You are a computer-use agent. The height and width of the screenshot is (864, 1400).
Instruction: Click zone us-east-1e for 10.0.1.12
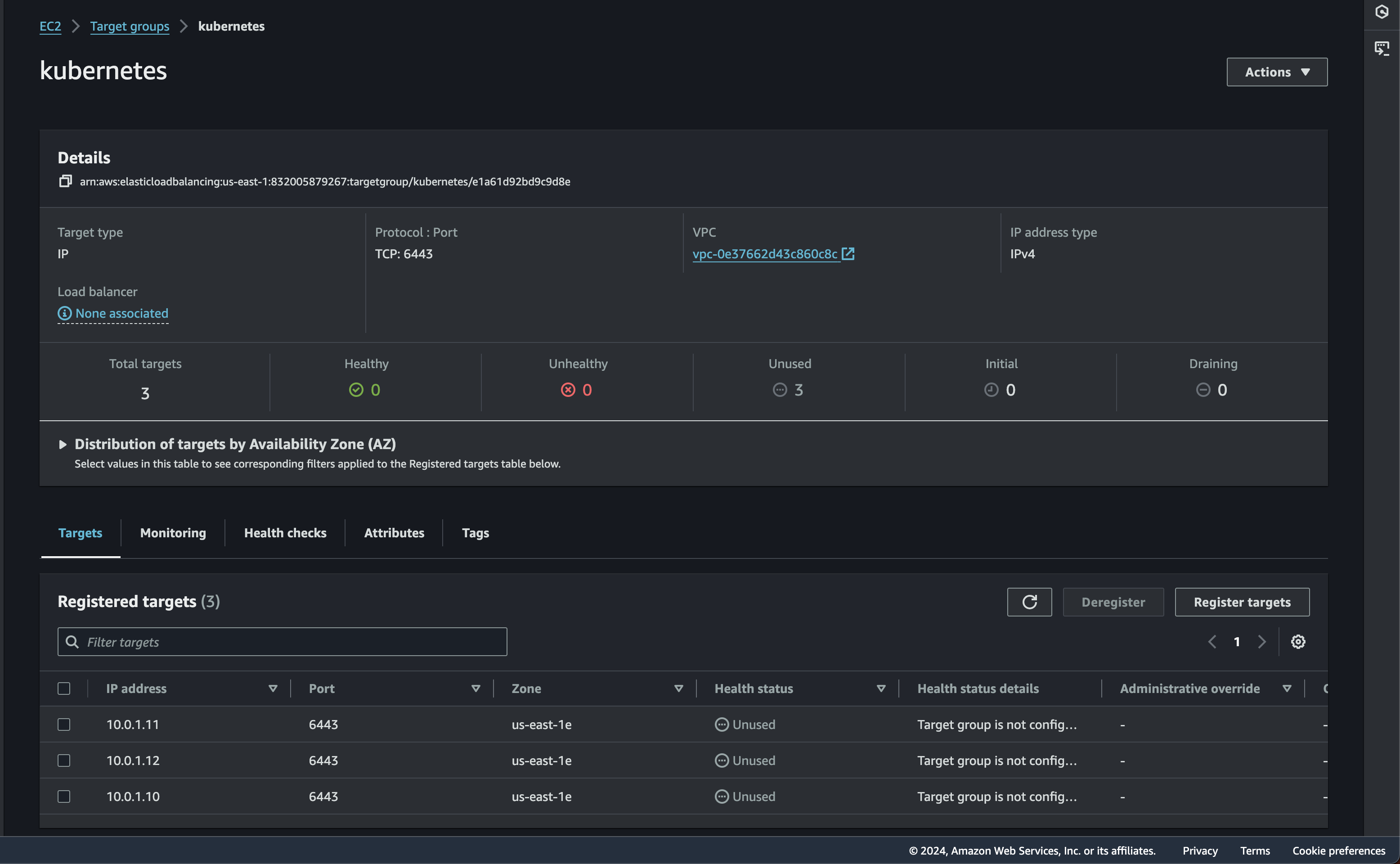(x=542, y=760)
